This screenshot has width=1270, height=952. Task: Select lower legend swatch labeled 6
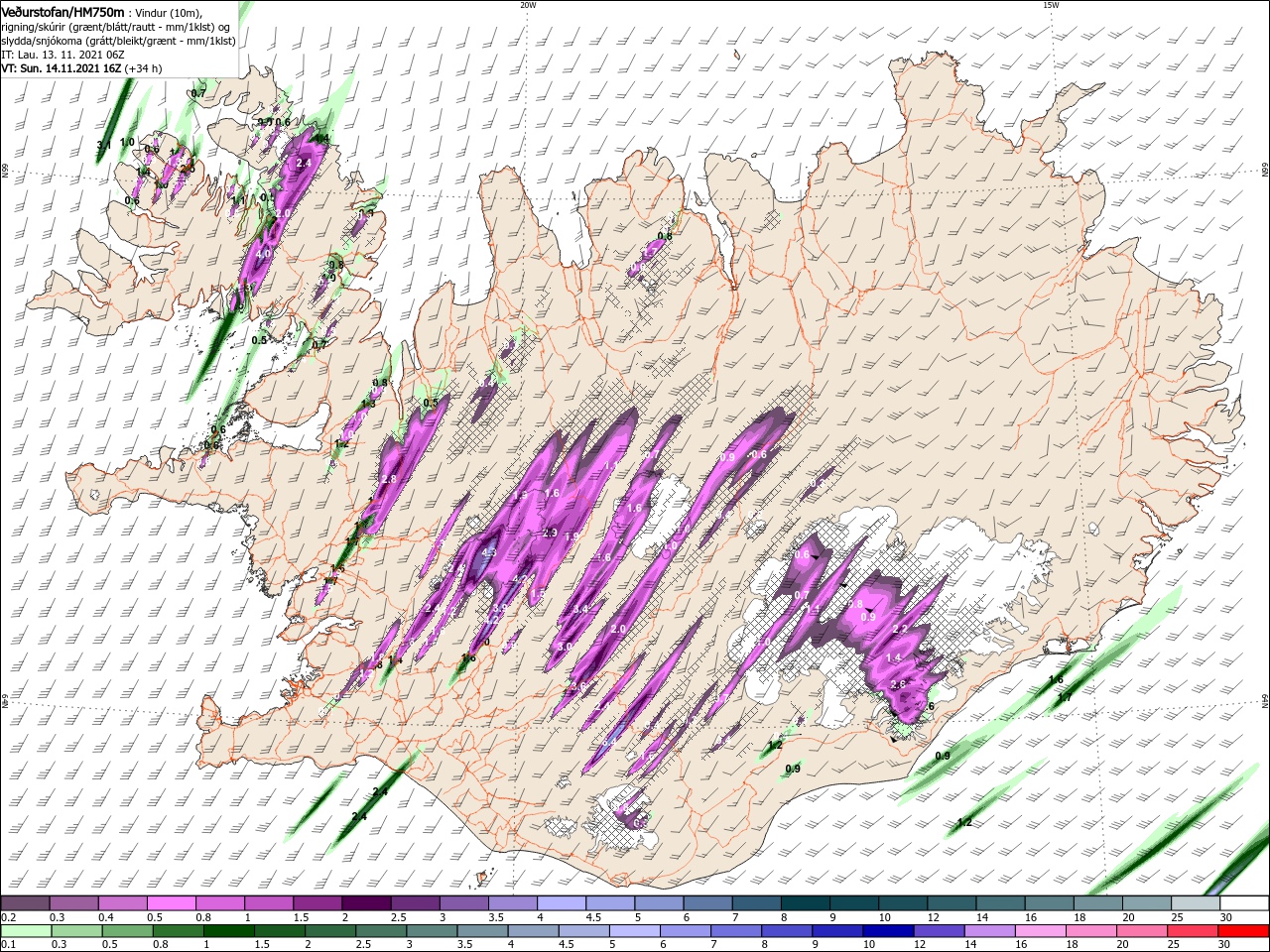(x=685, y=931)
